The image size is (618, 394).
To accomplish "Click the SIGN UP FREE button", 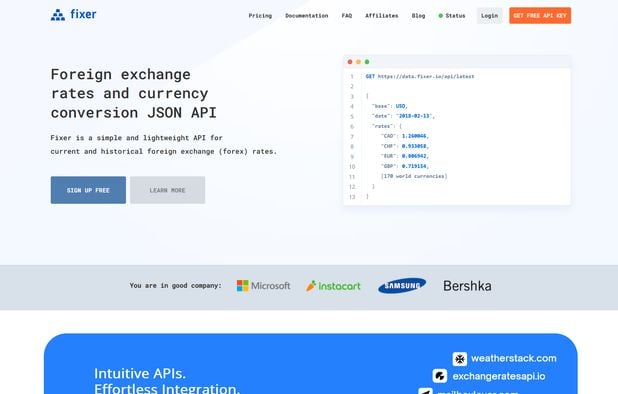I will click(88, 190).
